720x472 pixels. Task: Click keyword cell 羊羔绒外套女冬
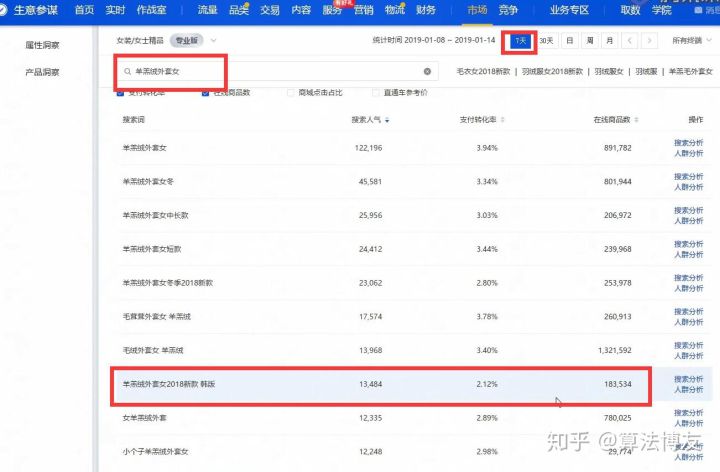[x=148, y=182]
